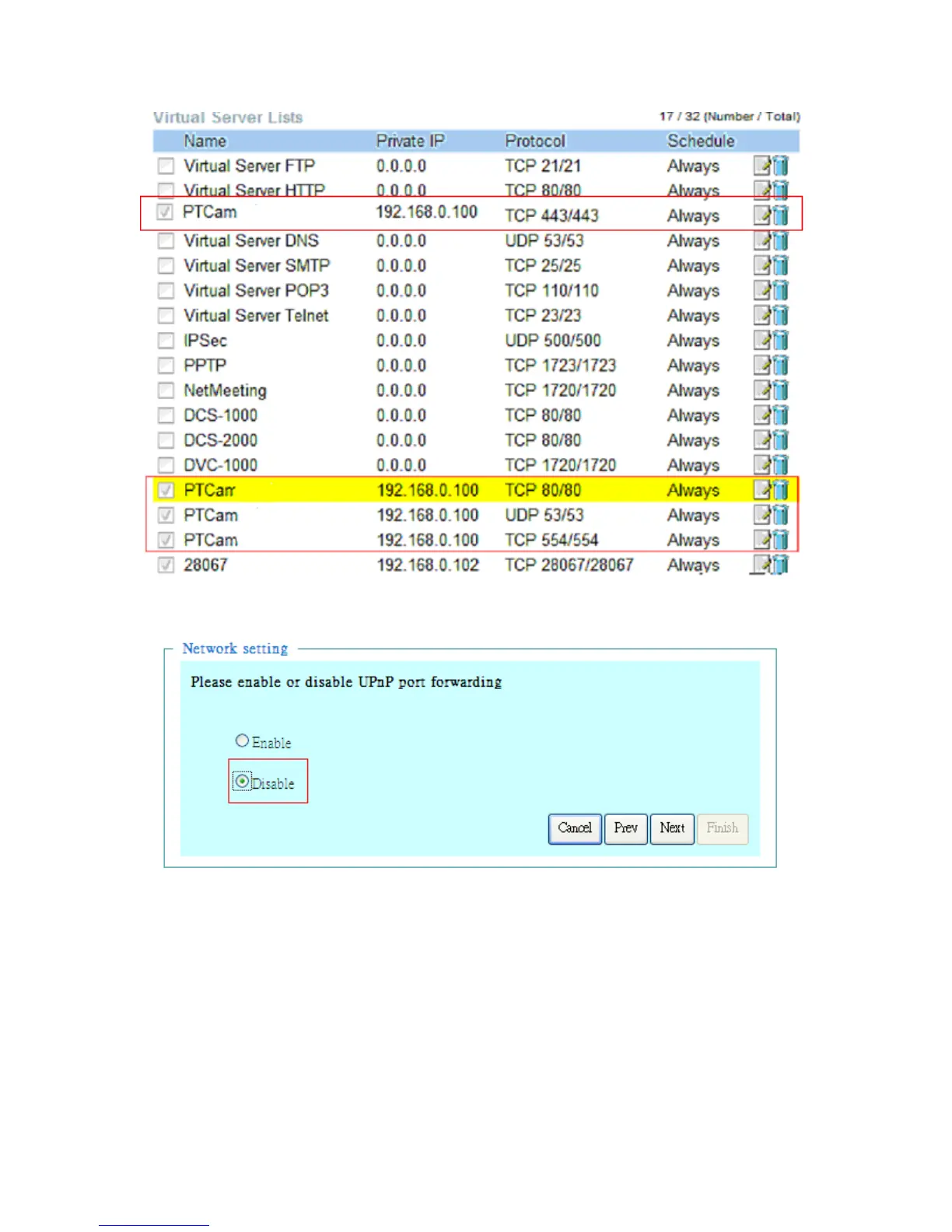Image resolution: width=952 pixels, height=1232 pixels.
Task: Edit the PTCam TCP 443/443 entry
Action: 762,215
